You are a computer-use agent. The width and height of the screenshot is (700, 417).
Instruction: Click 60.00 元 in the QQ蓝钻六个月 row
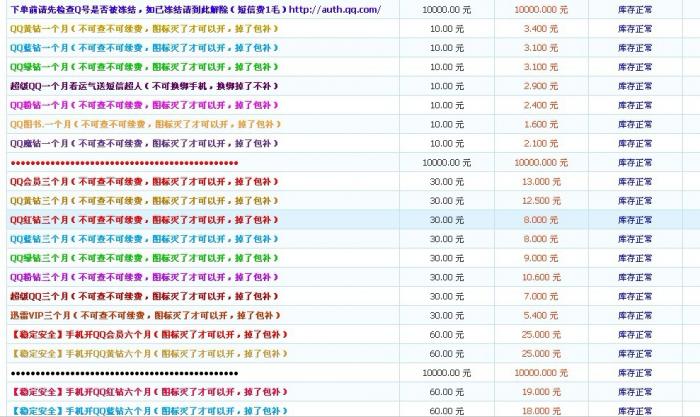pos(447,411)
